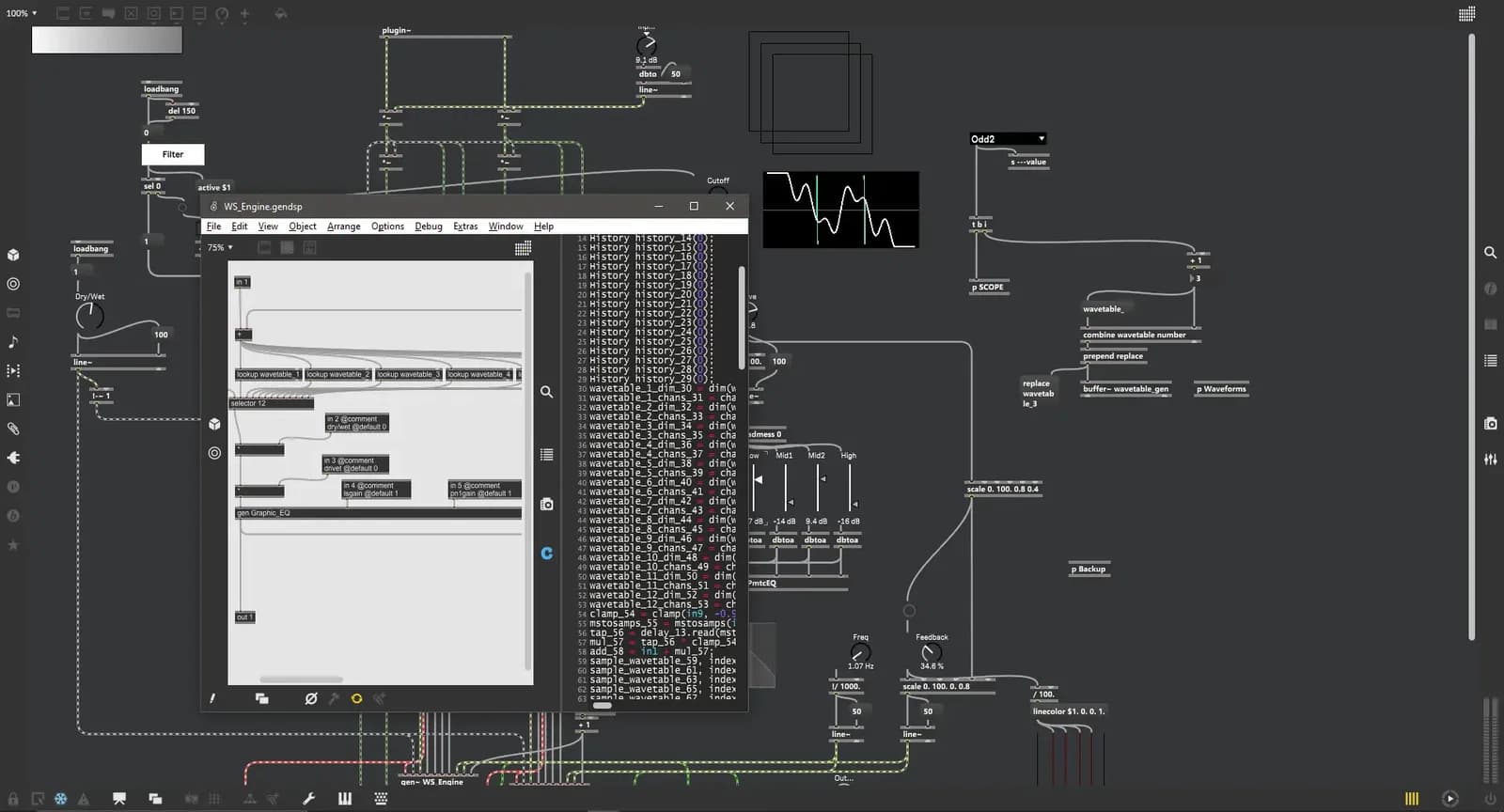Click the play transport icon at bottom right
1504x812 pixels.
(1450, 799)
